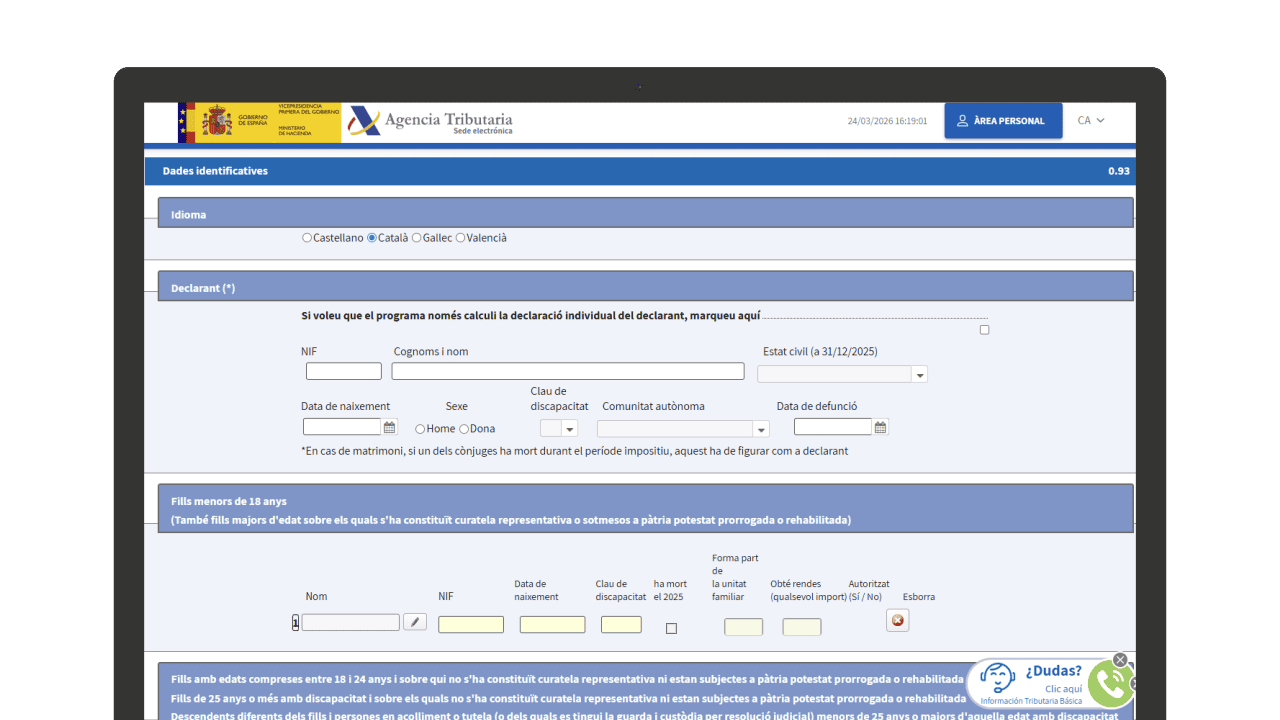Open the Àrea Personal button
1280x720 pixels.
click(1002, 121)
